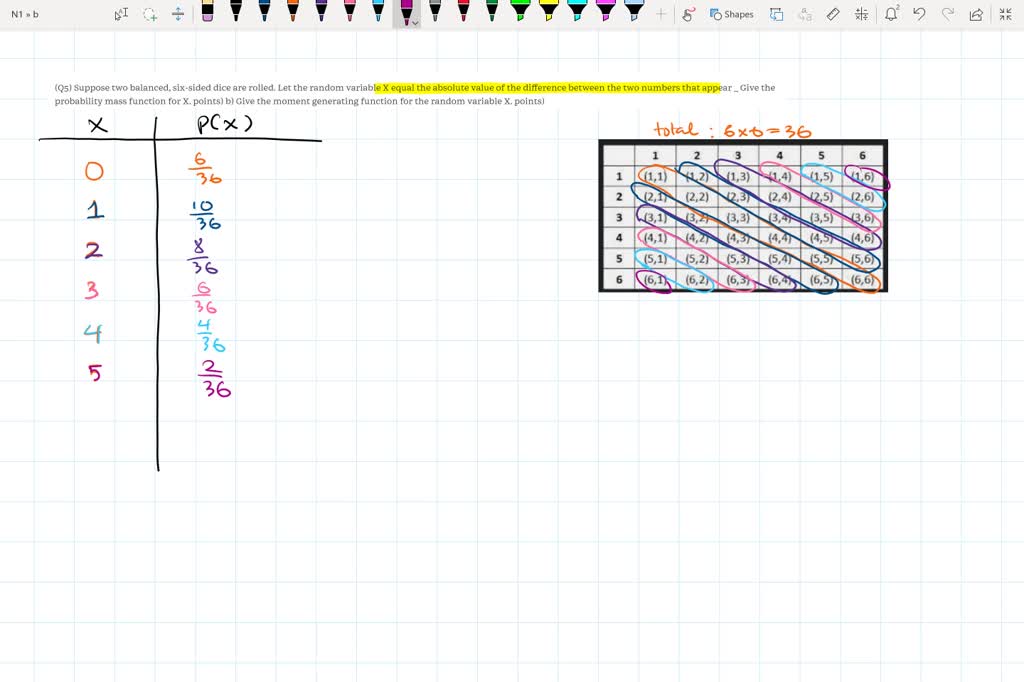The height and width of the screenshot is (682, 1024).
Task: Select the green pen
Action: (x=490, y=14)
